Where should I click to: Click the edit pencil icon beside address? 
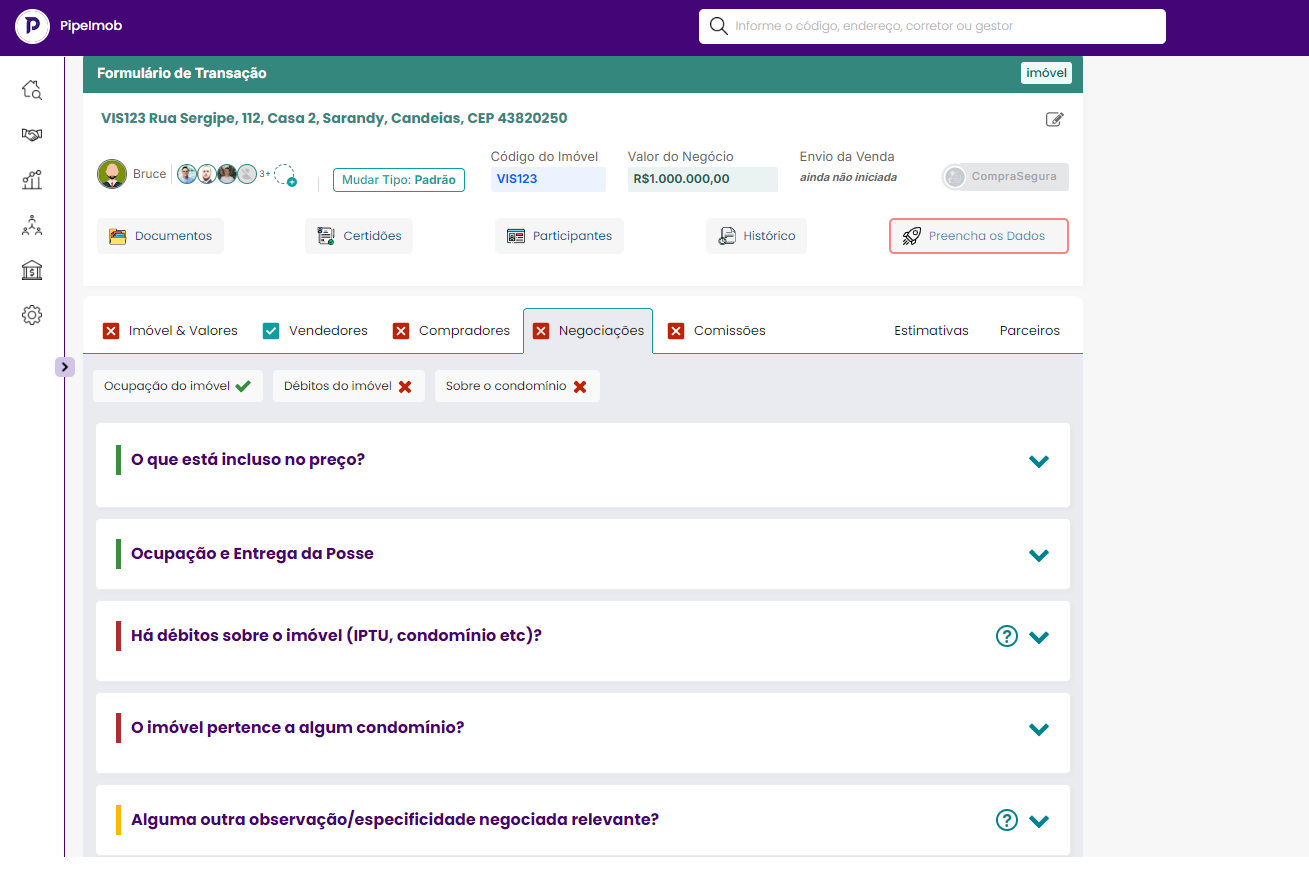[1054, 120]
